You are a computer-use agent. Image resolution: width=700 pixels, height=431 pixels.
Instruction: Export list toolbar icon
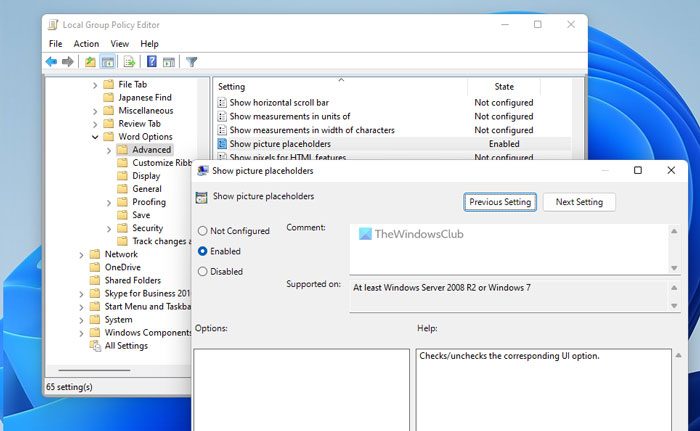click(129, 62)
